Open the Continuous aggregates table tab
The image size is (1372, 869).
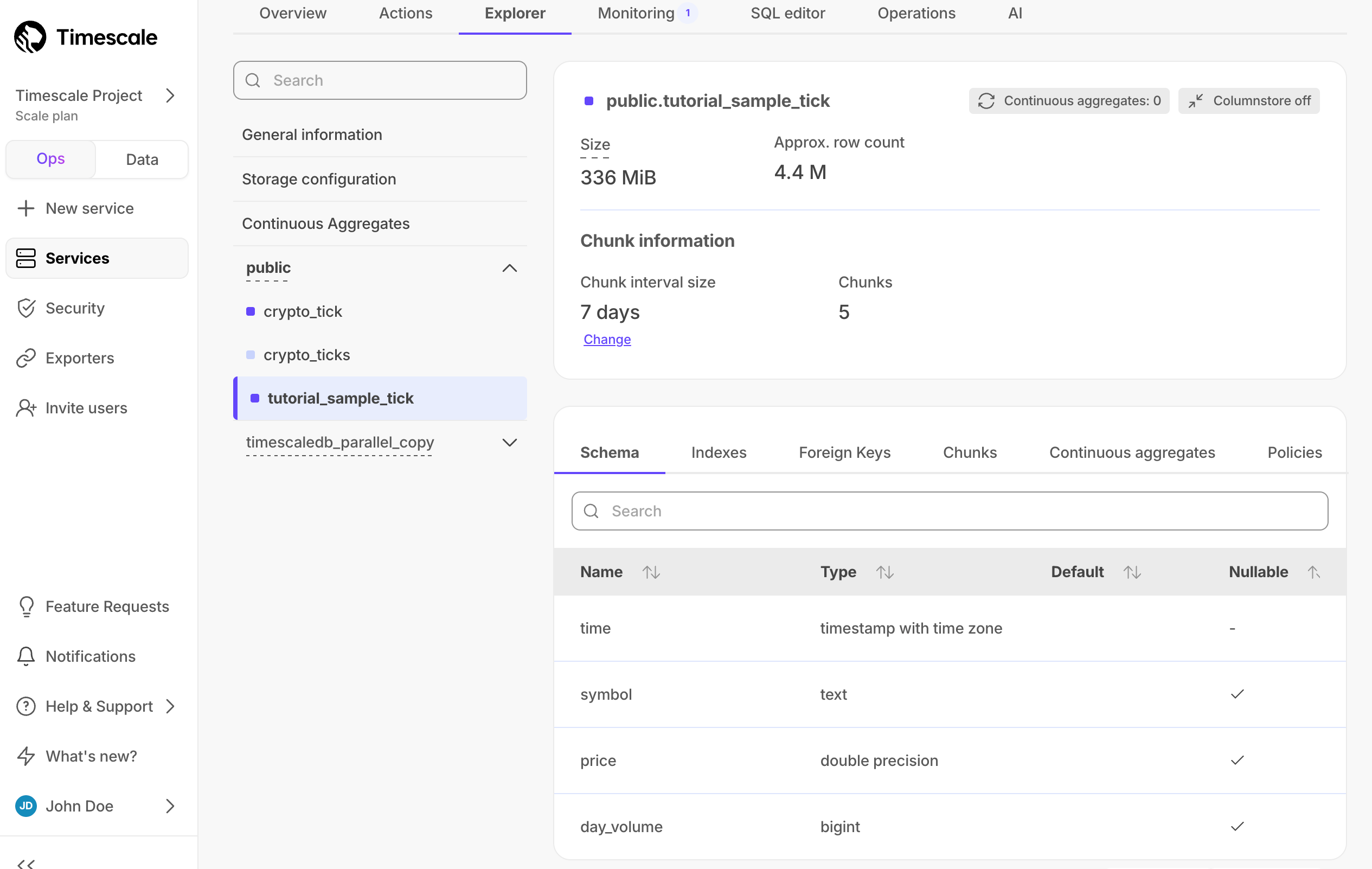tap(1132, 452)
